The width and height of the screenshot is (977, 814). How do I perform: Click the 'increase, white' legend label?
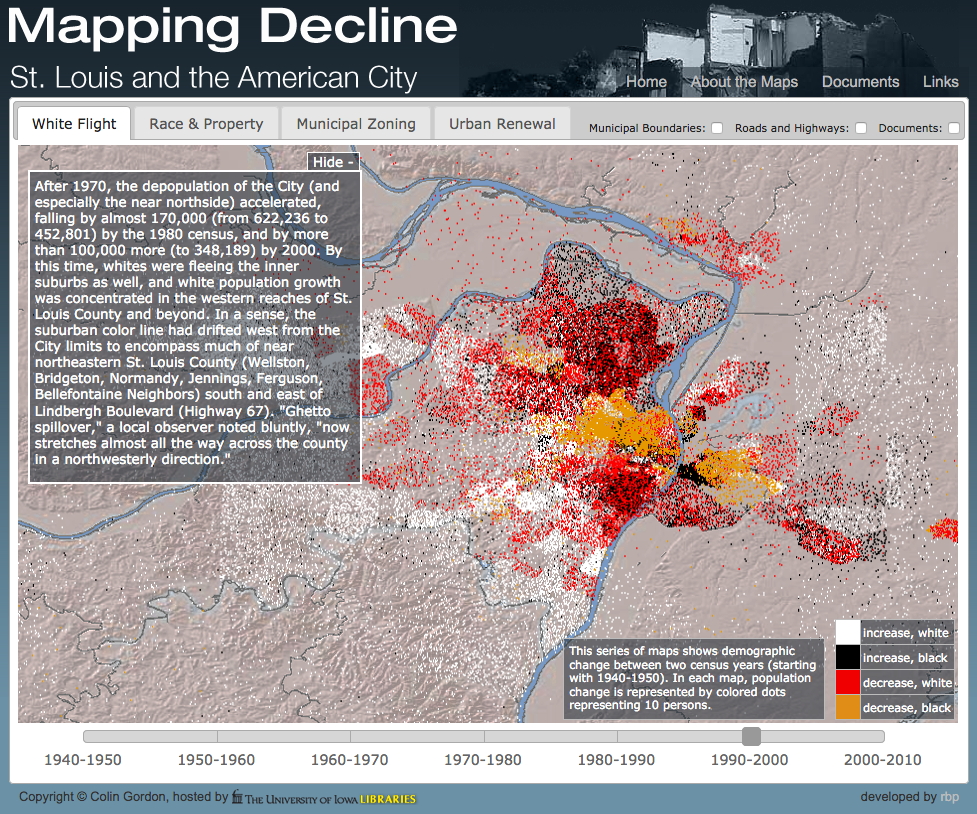pyautogui.click(x=905, y=633)
